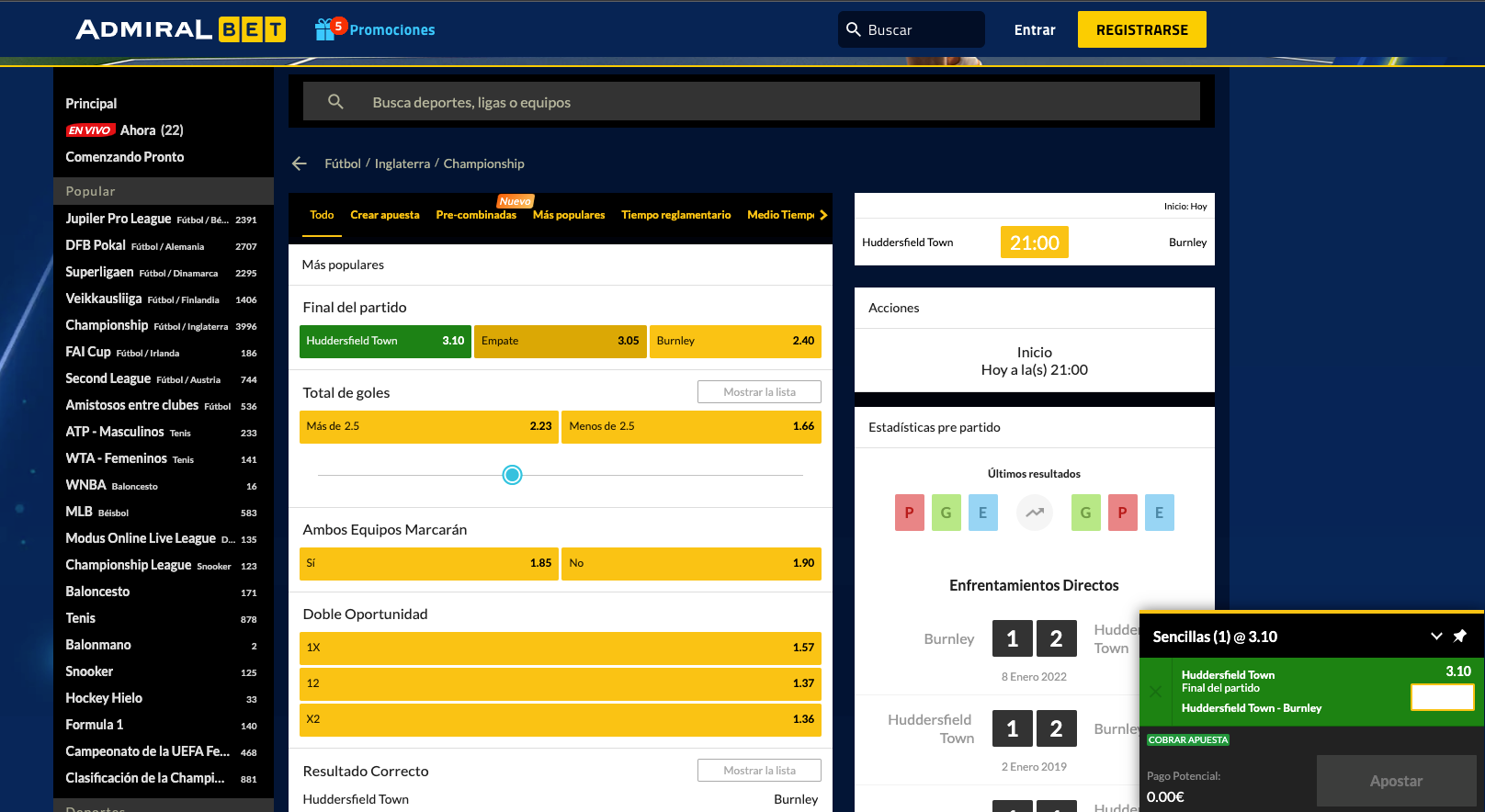Expand Estadísticas pre partido header
Image resolution: width=1485 pixels, height=812 pixels.
[1035, 427]
